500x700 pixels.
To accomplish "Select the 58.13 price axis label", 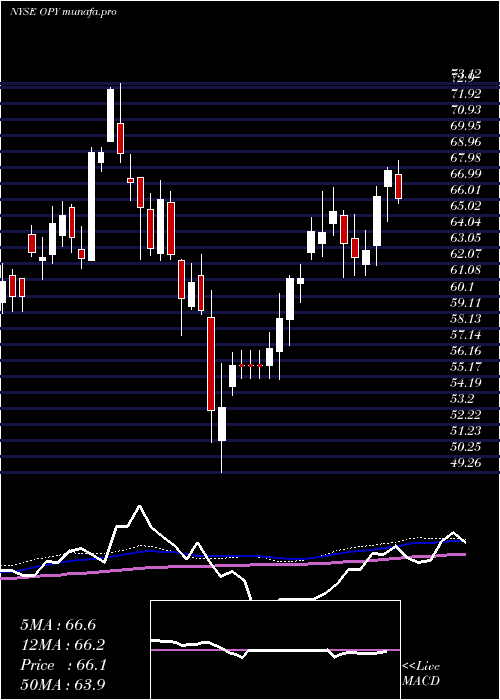I will [x=466, y=319].
